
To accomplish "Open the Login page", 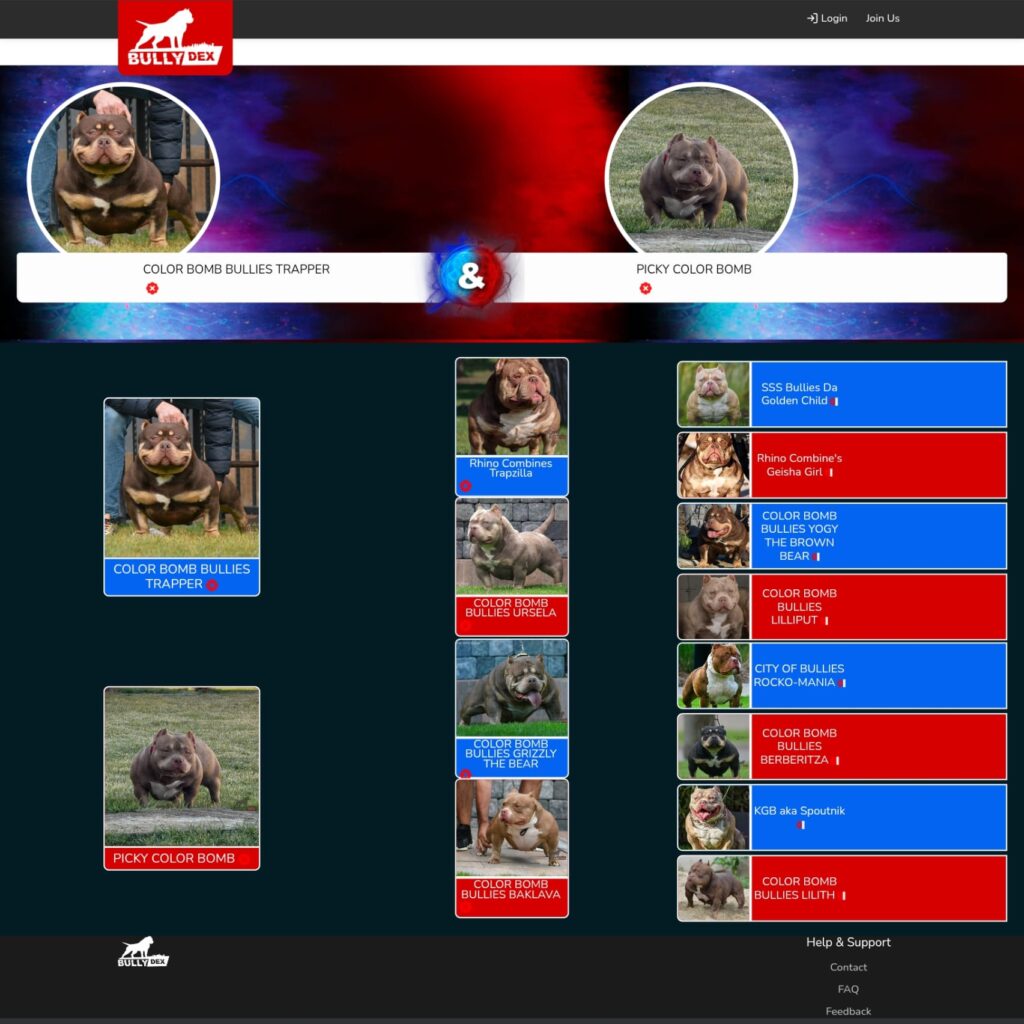I will coord(827,18).
